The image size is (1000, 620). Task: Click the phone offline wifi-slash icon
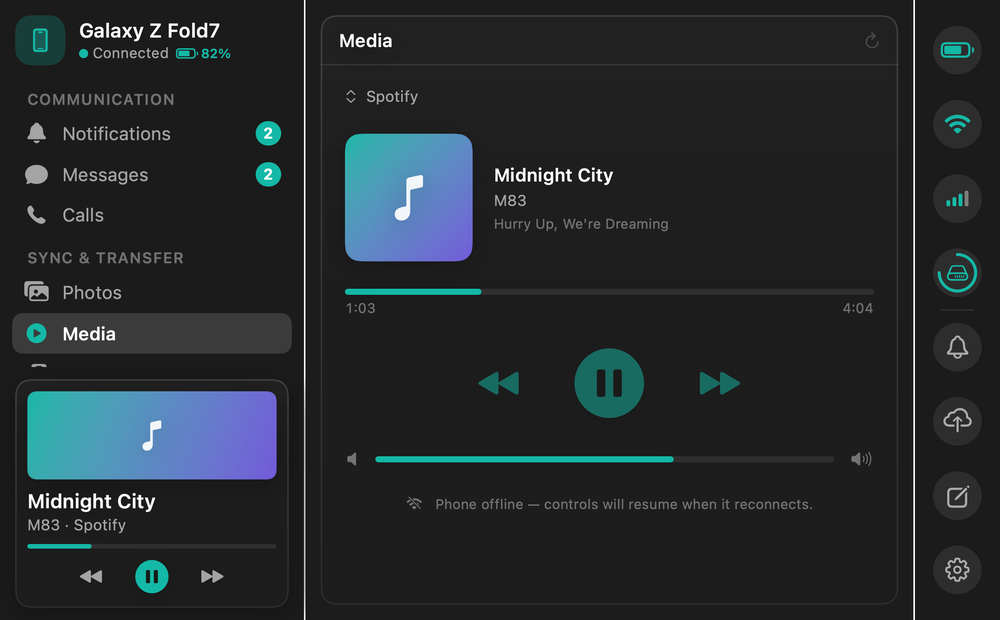[x=415, y=504]
